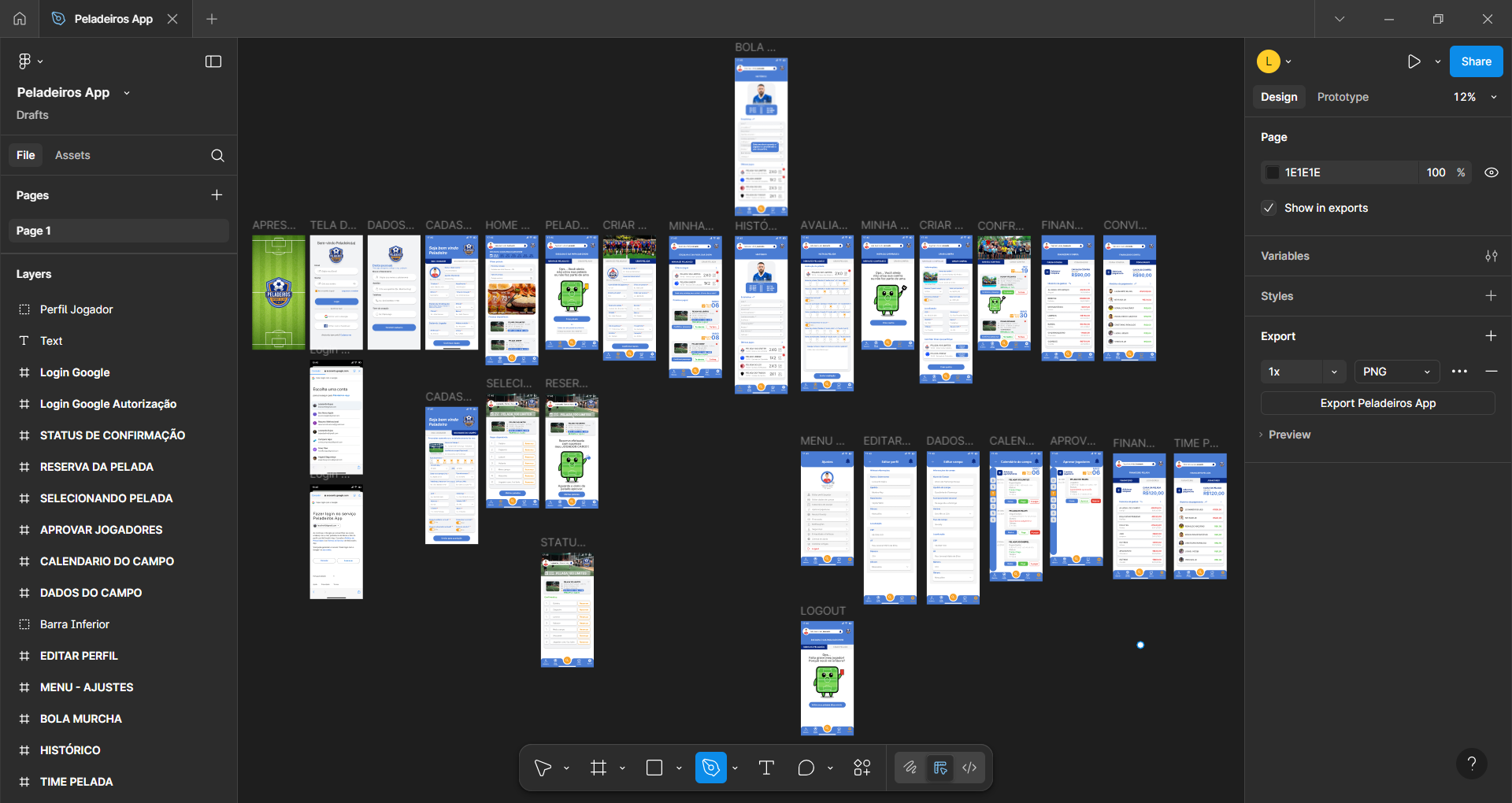Select the Rectangle shape tool
Viewport: 1512px width, 803px height.
pos(654,768)
